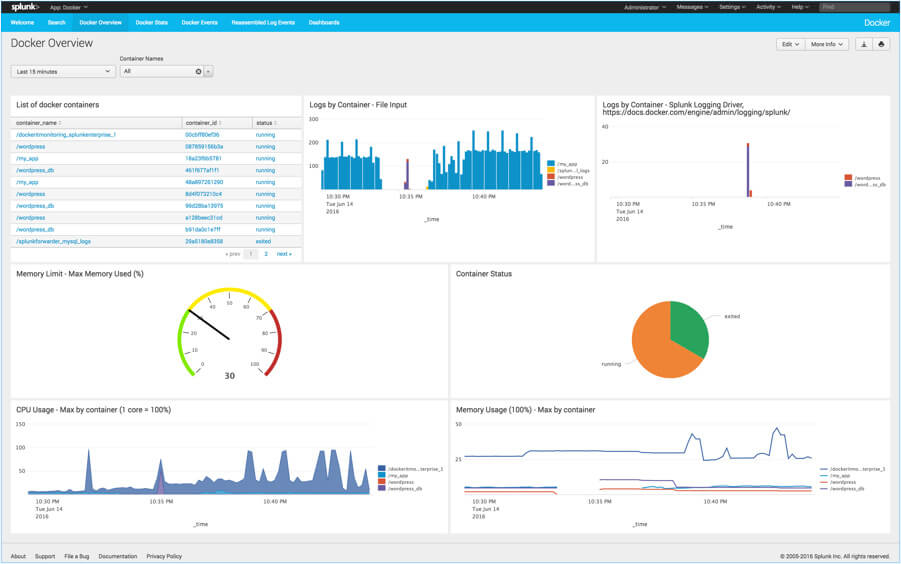The height and width of the screenshot is (564, 901).
Task: Click the blue /my_app swatch in File Input legend
Action: (x=551, y=164)
